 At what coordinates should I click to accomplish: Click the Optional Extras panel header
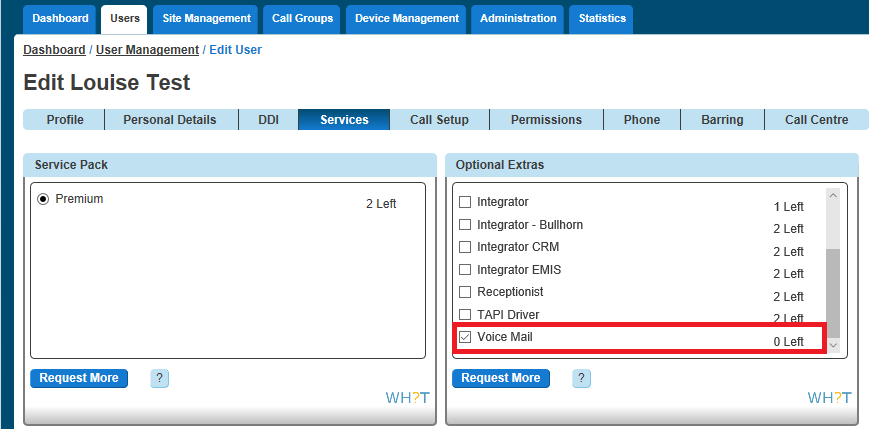652,165
